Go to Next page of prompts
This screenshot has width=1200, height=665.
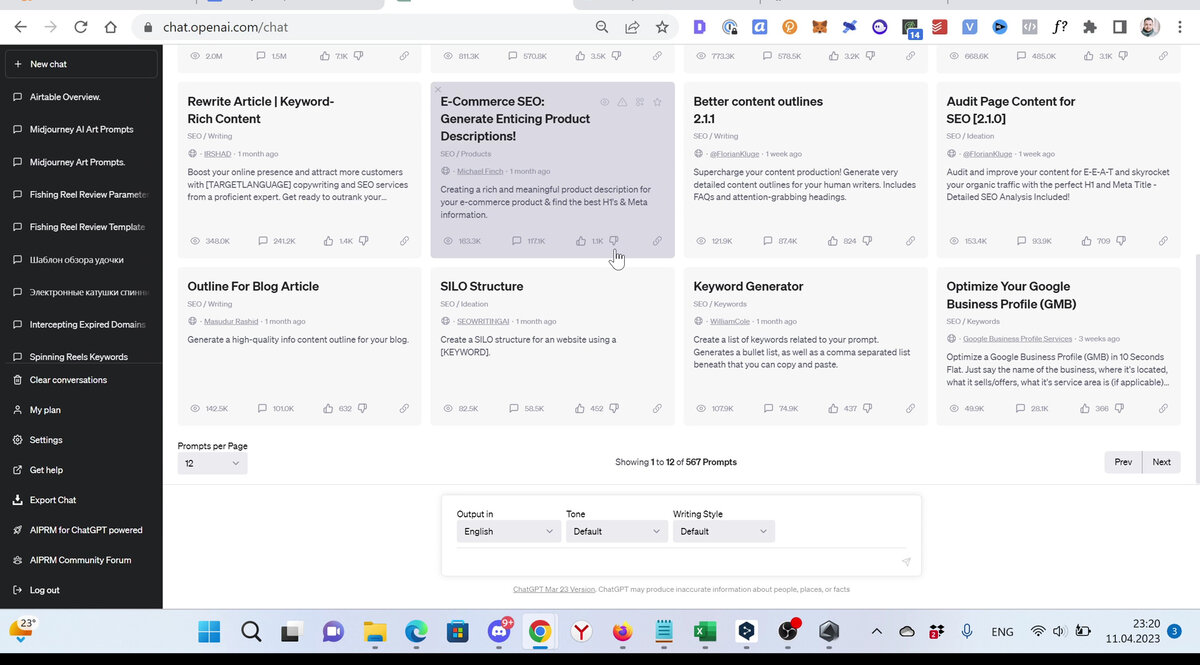pos(1161,462)
